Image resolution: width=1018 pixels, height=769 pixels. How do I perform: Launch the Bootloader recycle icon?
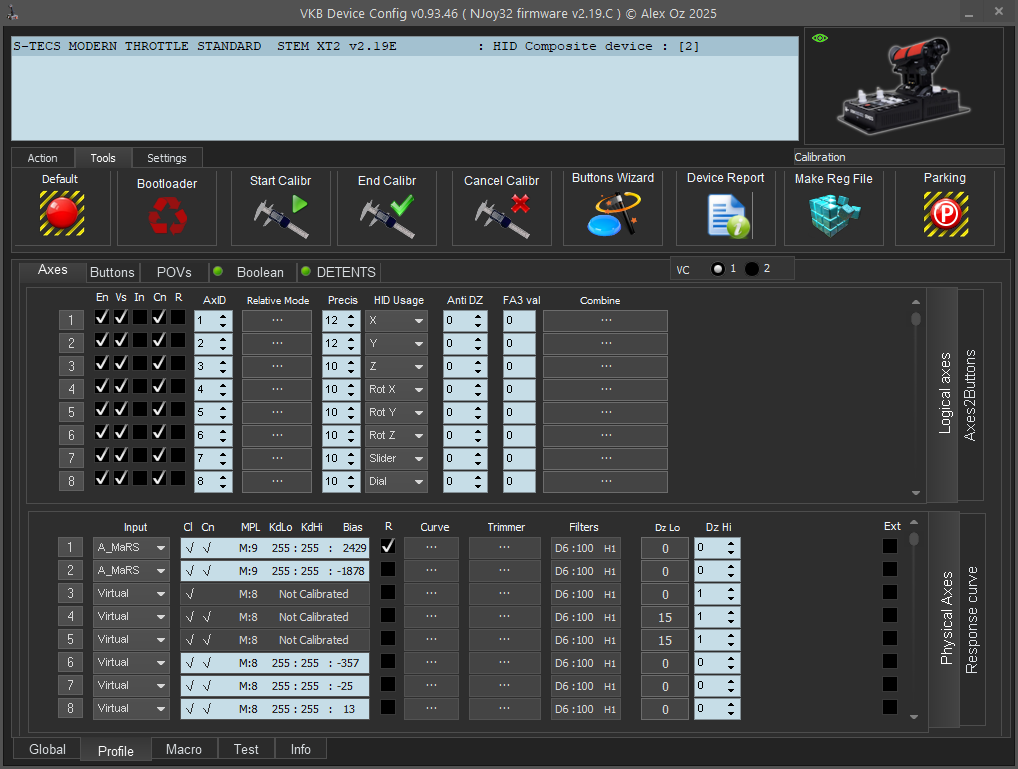(168, 215)
